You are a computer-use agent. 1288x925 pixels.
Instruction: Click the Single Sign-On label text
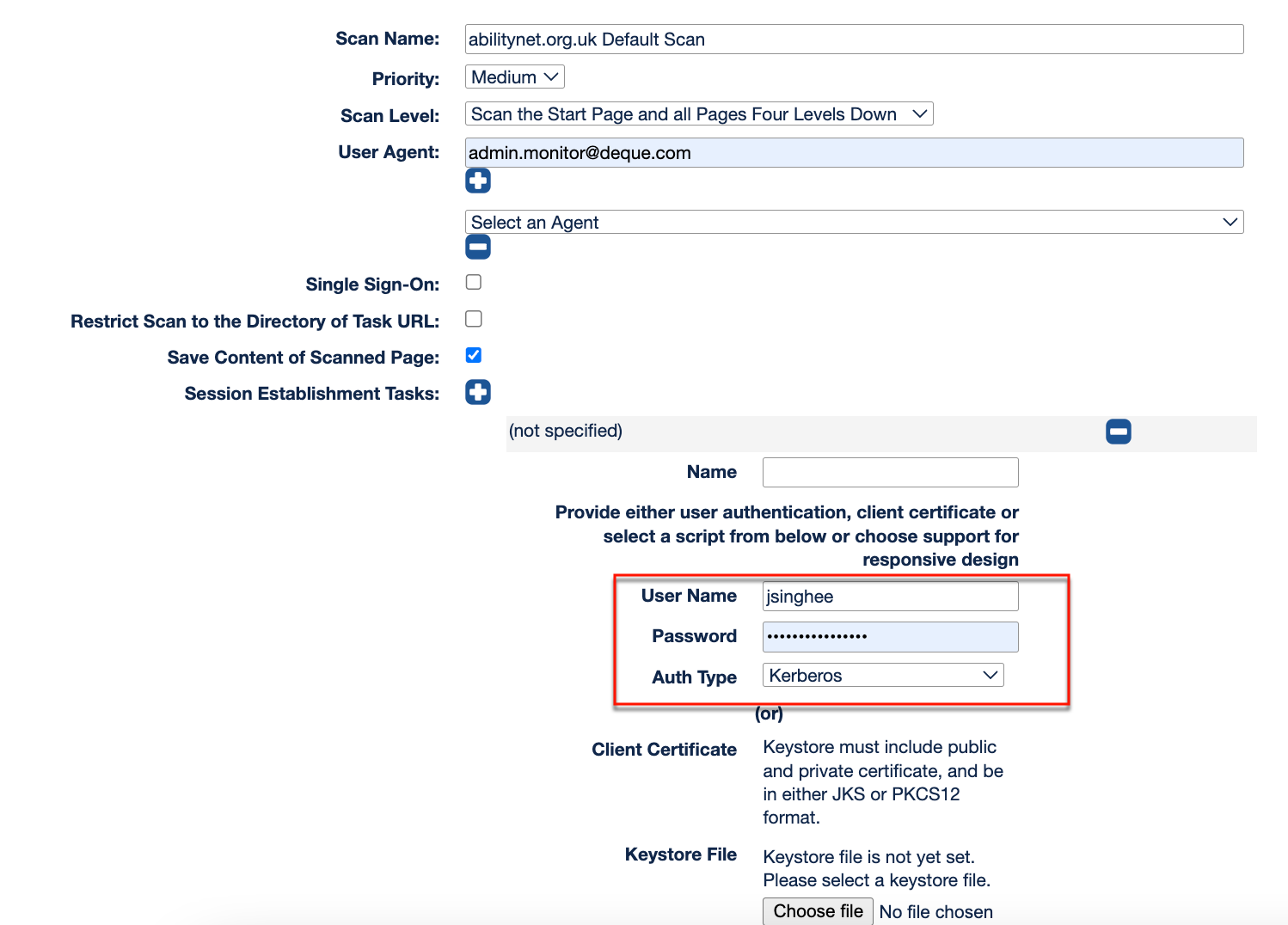pos(372,285)
